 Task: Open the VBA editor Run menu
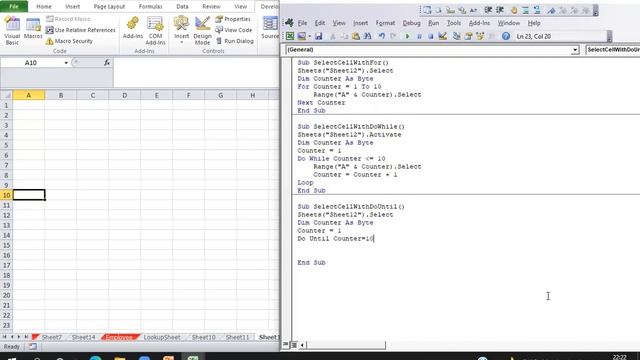click(433, 23)
